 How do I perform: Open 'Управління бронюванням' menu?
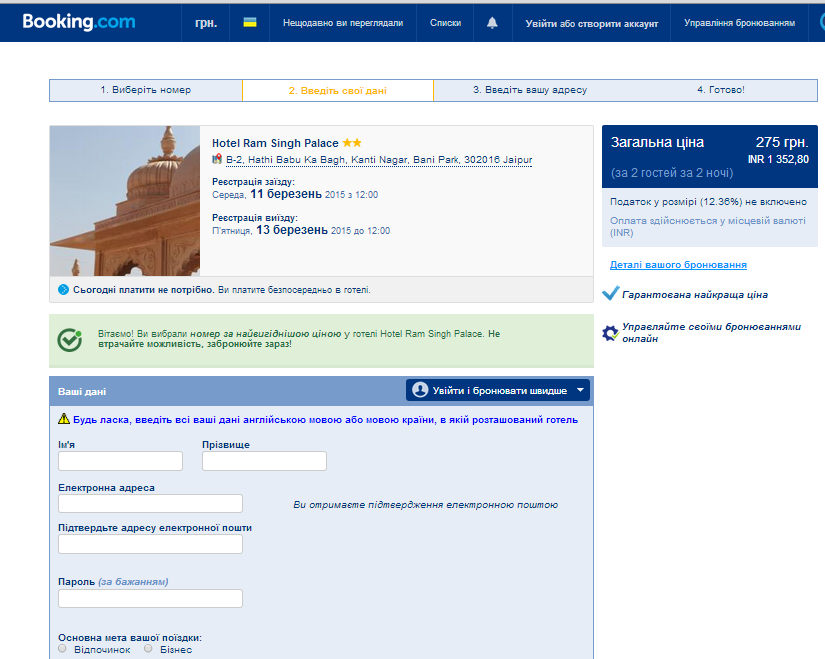739,23
